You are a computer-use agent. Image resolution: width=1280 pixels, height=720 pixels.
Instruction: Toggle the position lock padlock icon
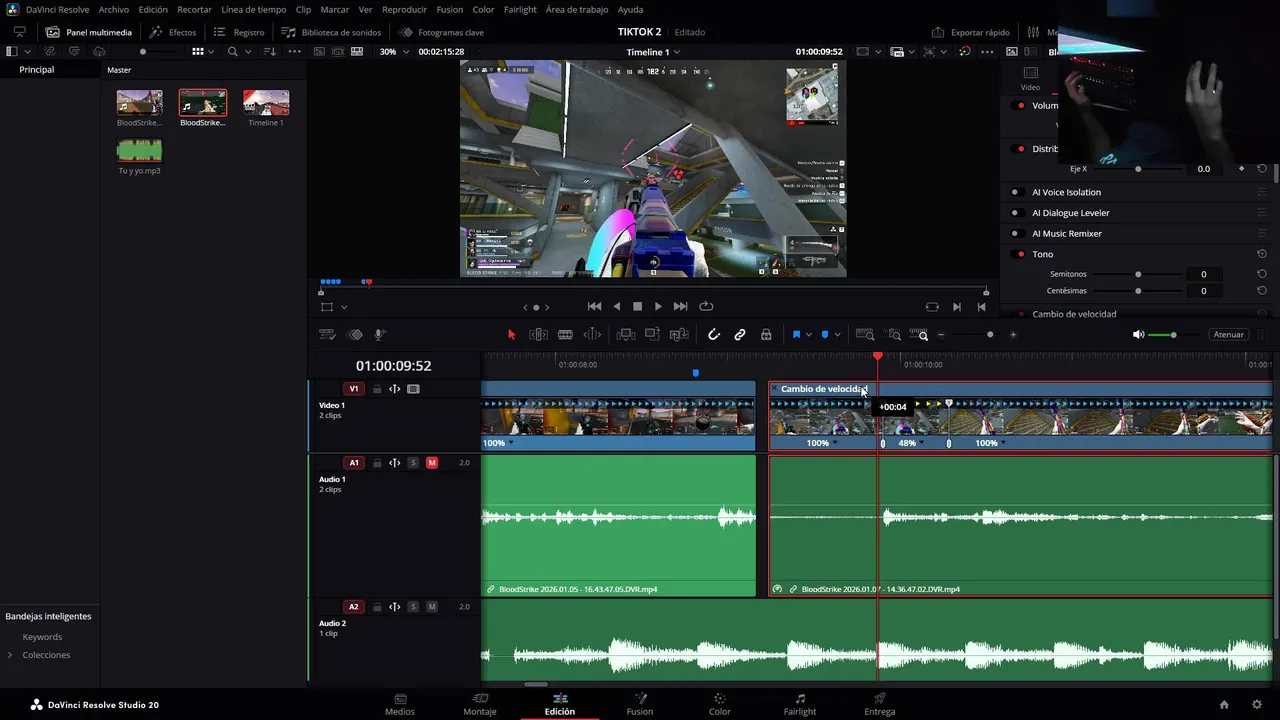(766, 335)
